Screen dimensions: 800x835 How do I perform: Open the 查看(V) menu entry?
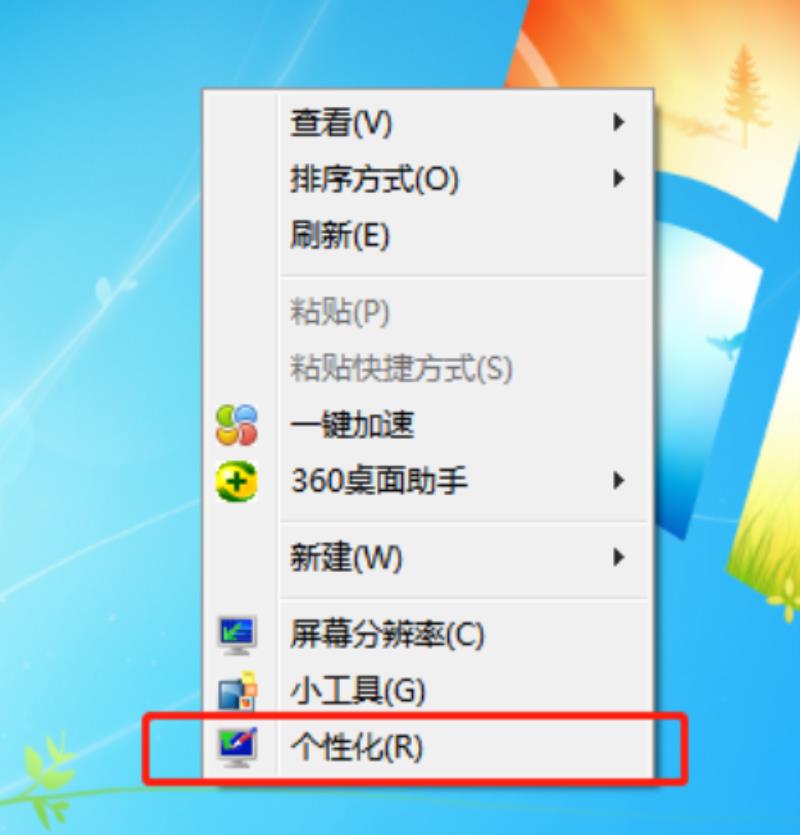[428, 122]
